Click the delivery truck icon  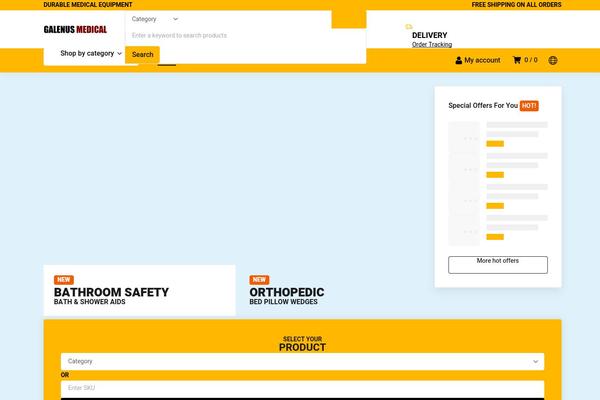[x=409, y=27]
